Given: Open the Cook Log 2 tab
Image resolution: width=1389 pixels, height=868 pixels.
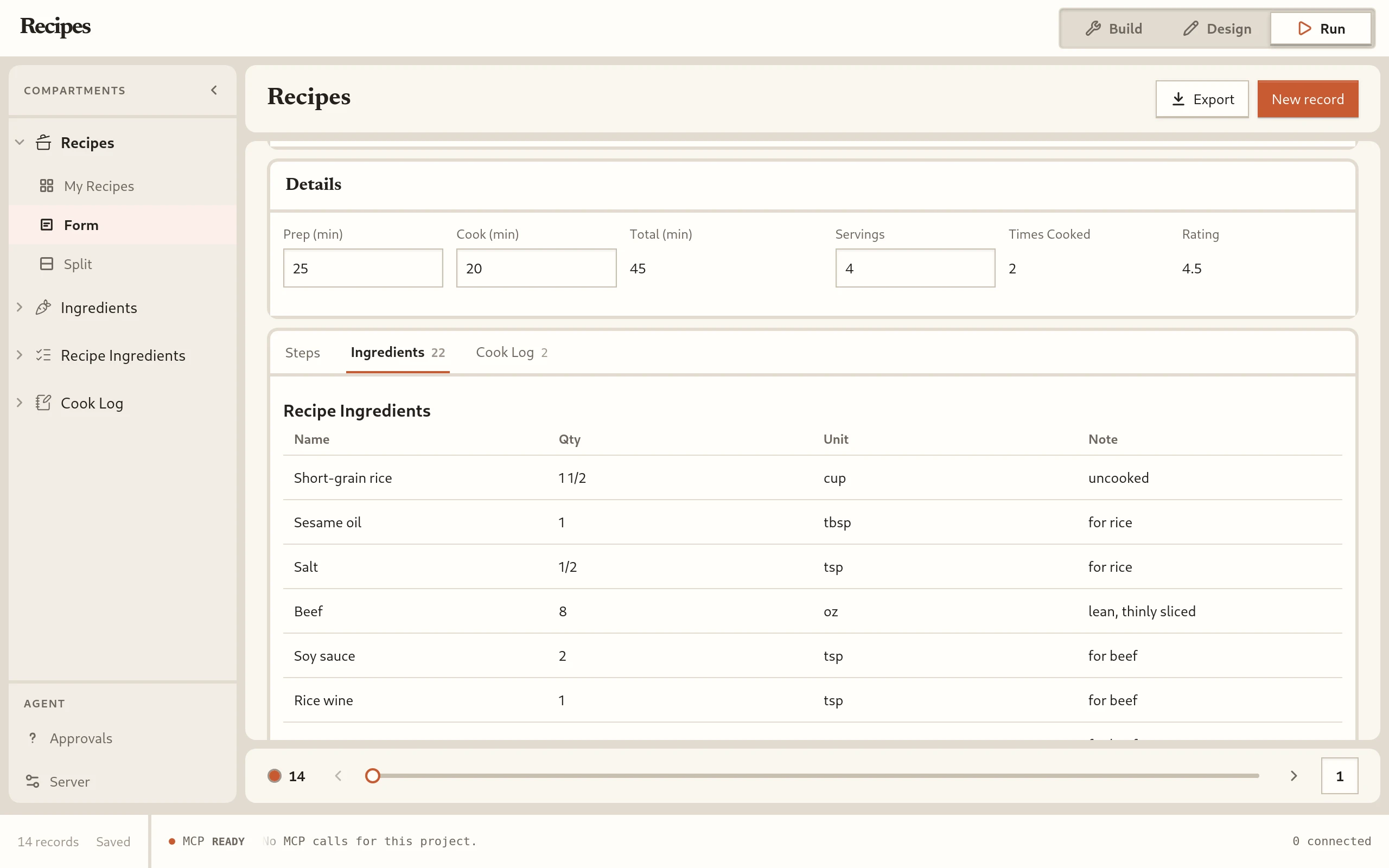Looking at the screenshot, I should pos(512,353).
